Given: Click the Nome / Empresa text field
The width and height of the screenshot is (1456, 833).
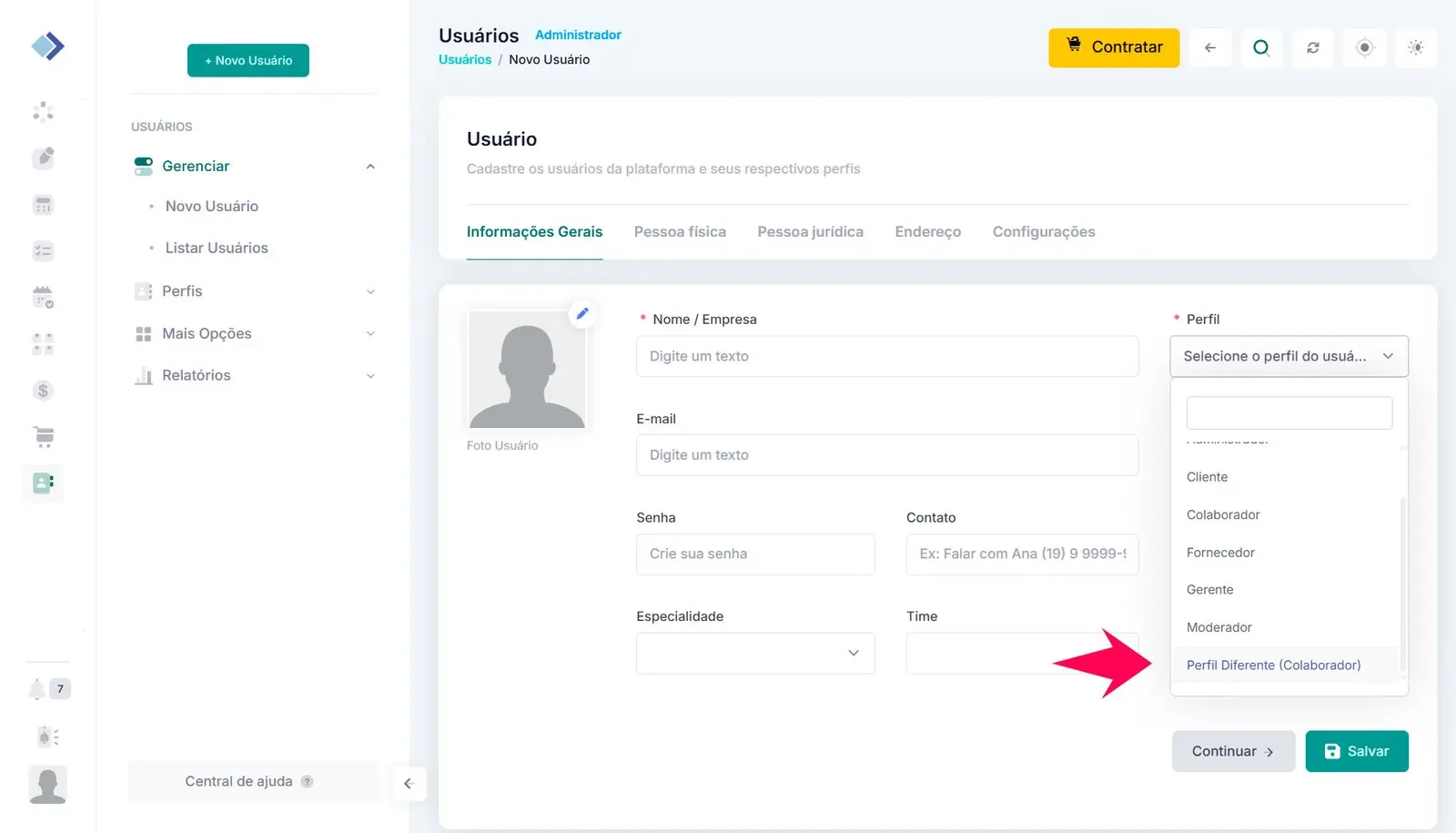Looking at the screenshot, I should tap(886, 357).
